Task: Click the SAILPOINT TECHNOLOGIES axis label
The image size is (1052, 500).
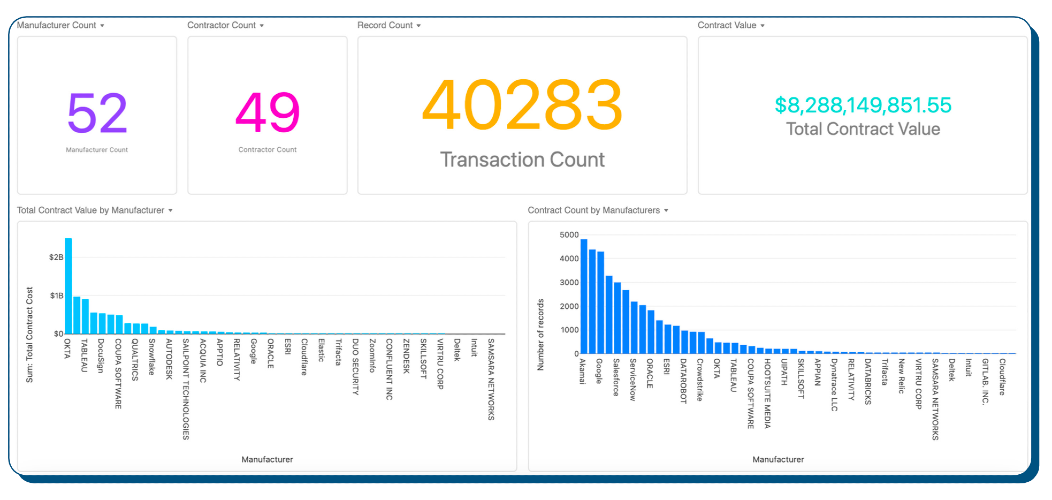Action: 186,389
